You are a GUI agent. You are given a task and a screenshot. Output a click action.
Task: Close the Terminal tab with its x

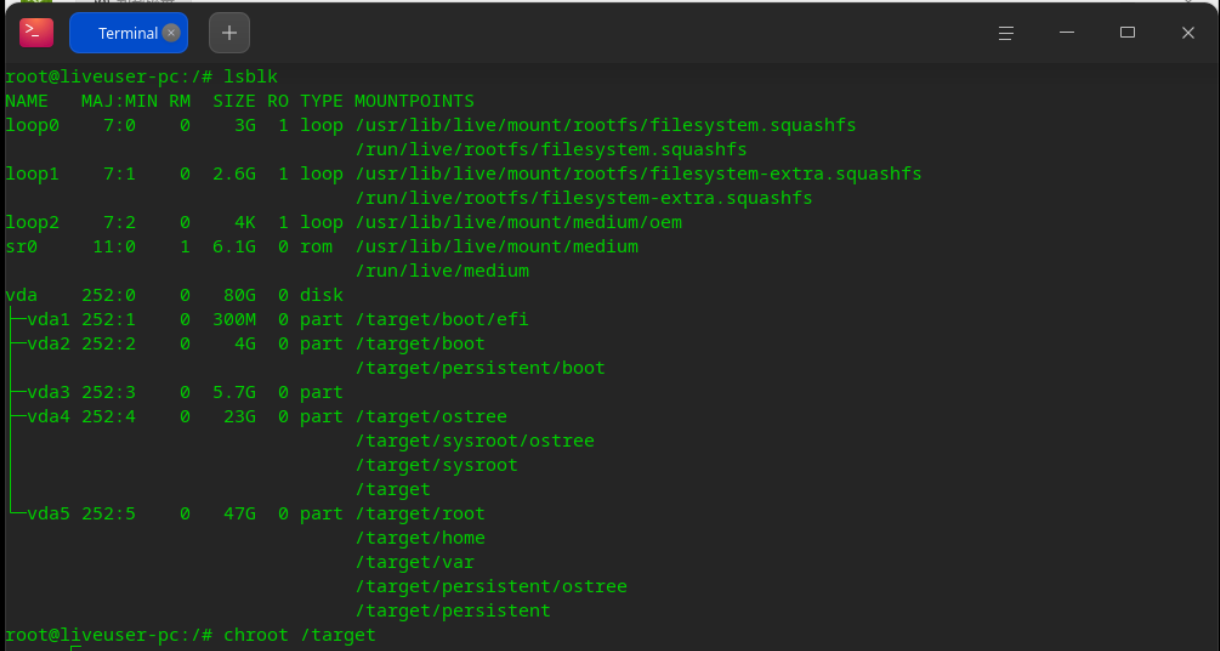coord(171,33)
